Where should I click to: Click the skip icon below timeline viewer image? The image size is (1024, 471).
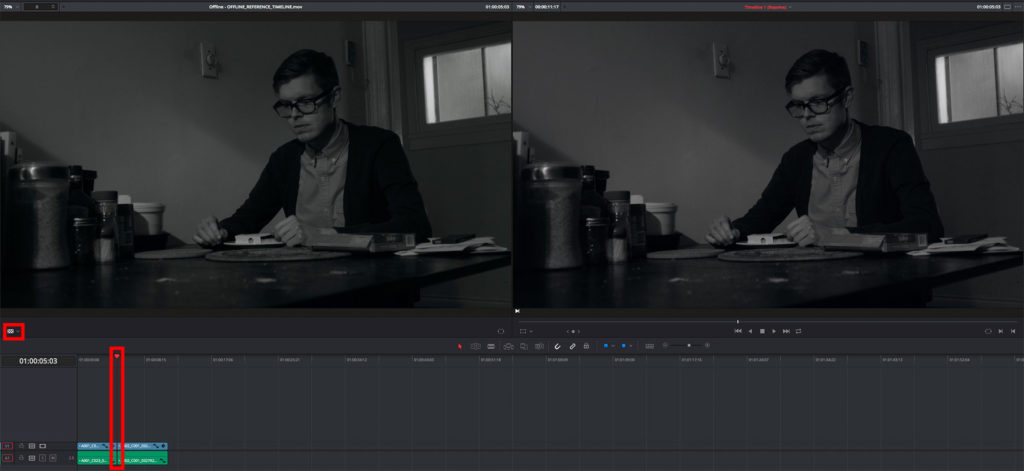[x=517, y=312]
